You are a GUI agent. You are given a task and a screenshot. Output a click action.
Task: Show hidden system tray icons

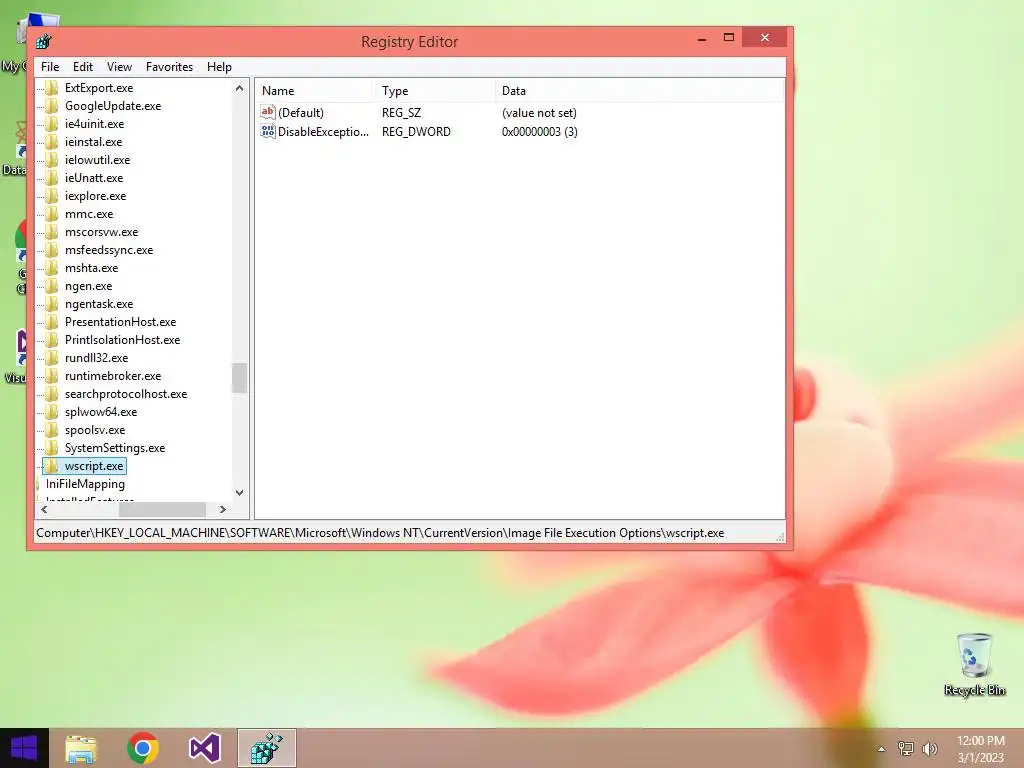coord(881,749)
